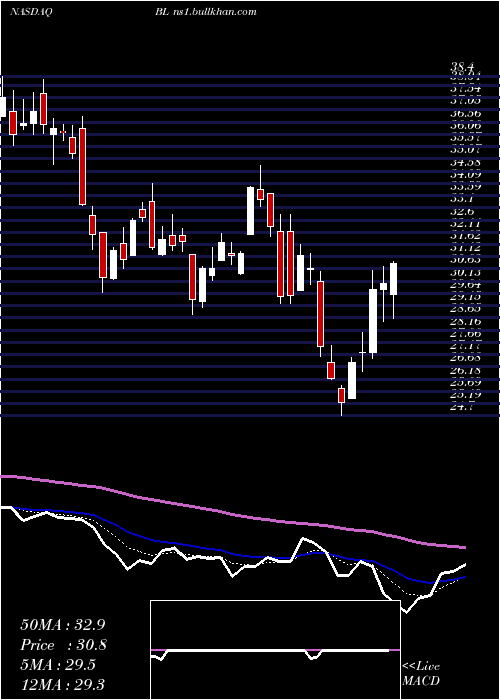500x700 pixels.
Task: Click the pink 50MA trend line
Action: 232,512
